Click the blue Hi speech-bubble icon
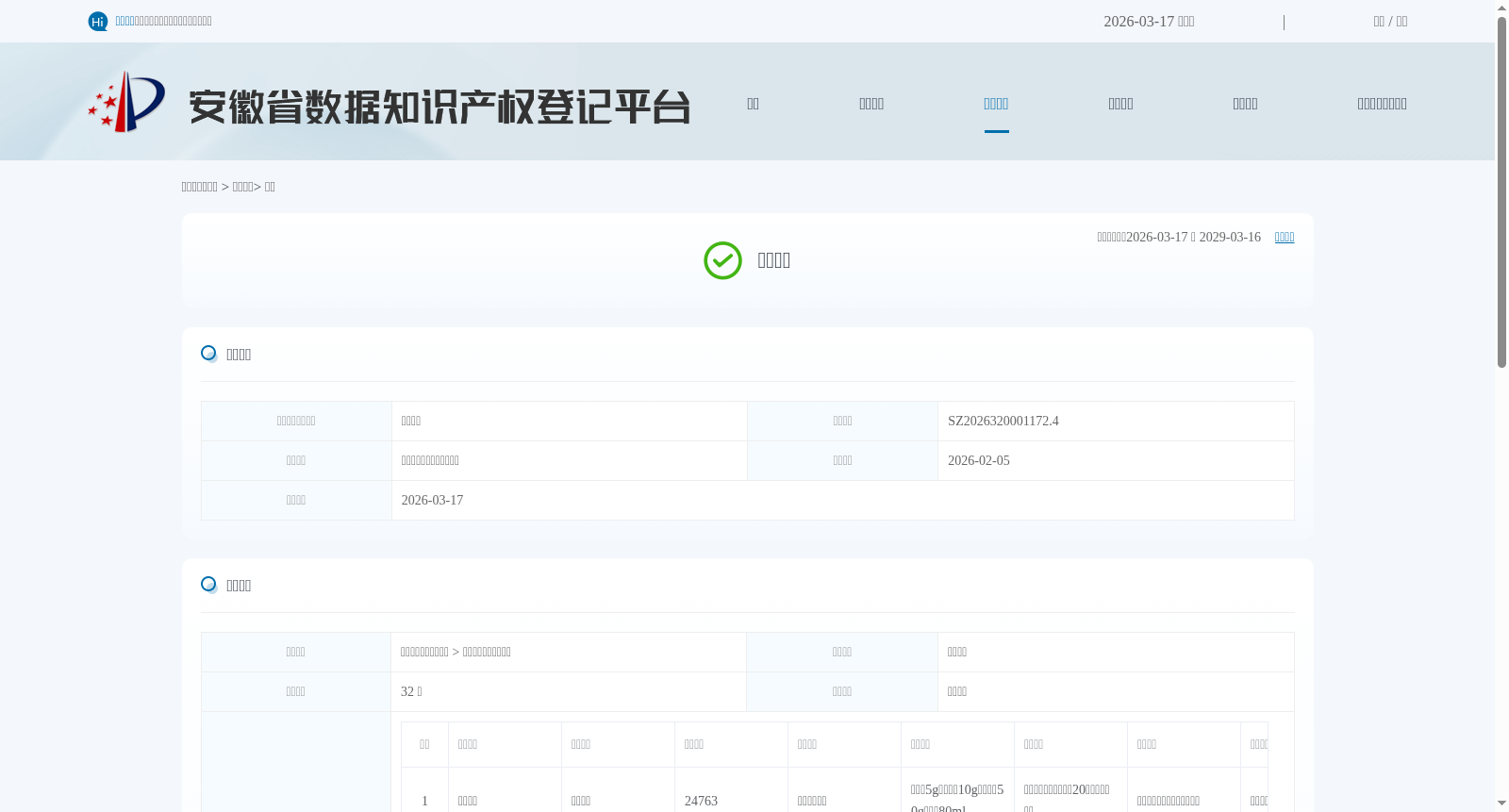This screenshot has width=1509, height=812. (x=98, y=22)
